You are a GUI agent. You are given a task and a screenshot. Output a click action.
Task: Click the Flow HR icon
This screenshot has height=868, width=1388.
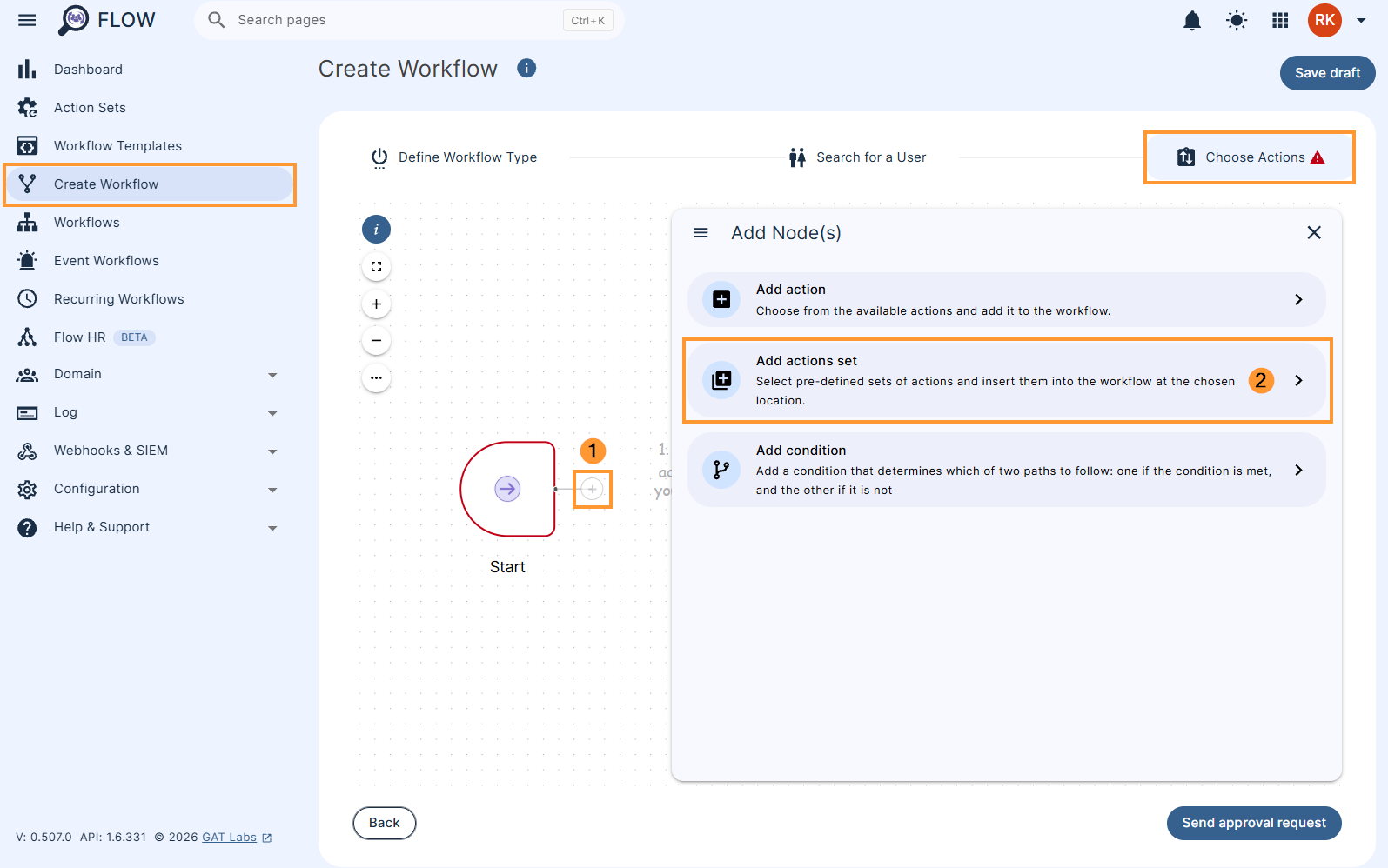coord(27,337)
